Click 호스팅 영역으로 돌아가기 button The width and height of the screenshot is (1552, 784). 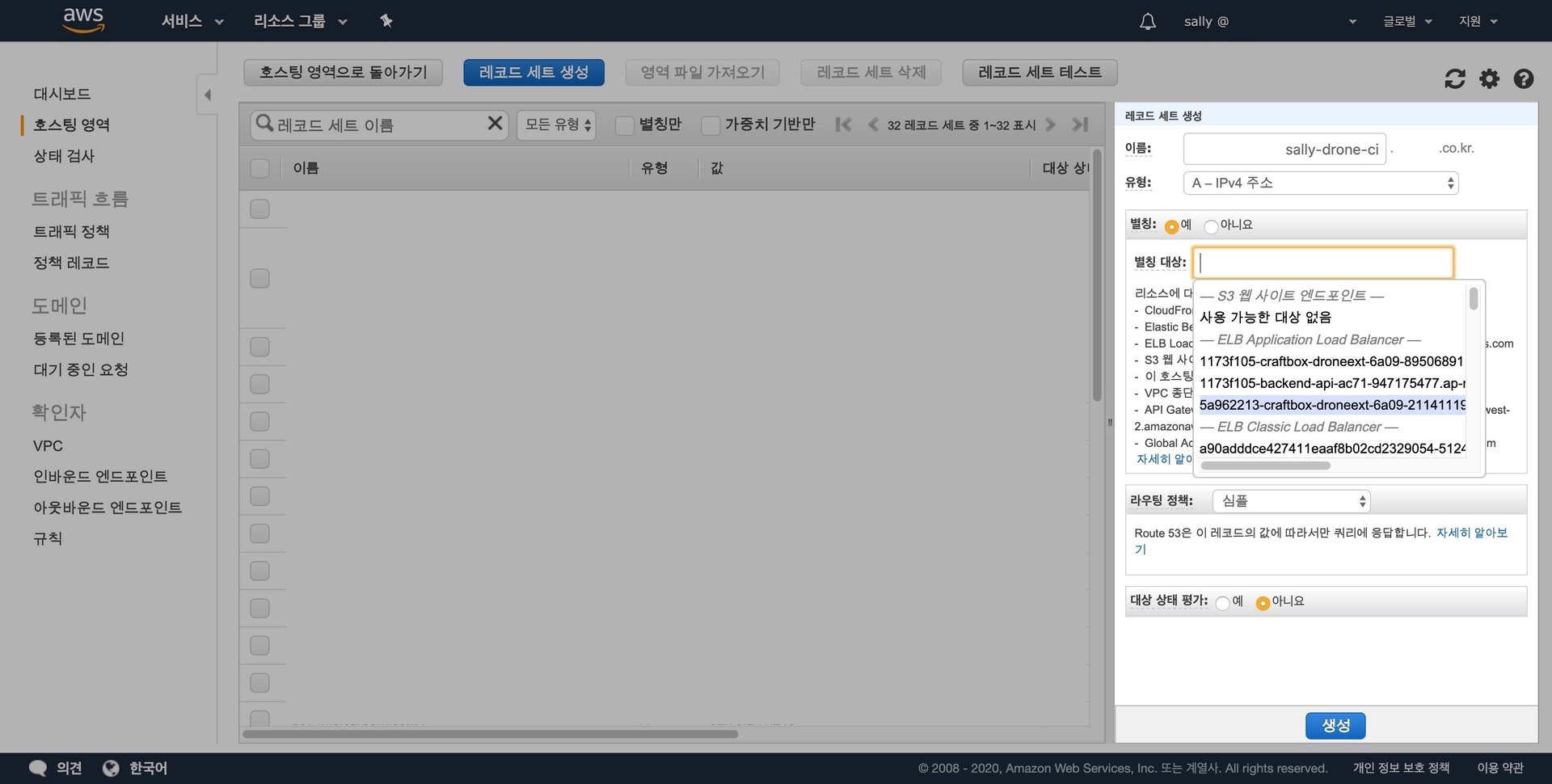click(343, 72)
